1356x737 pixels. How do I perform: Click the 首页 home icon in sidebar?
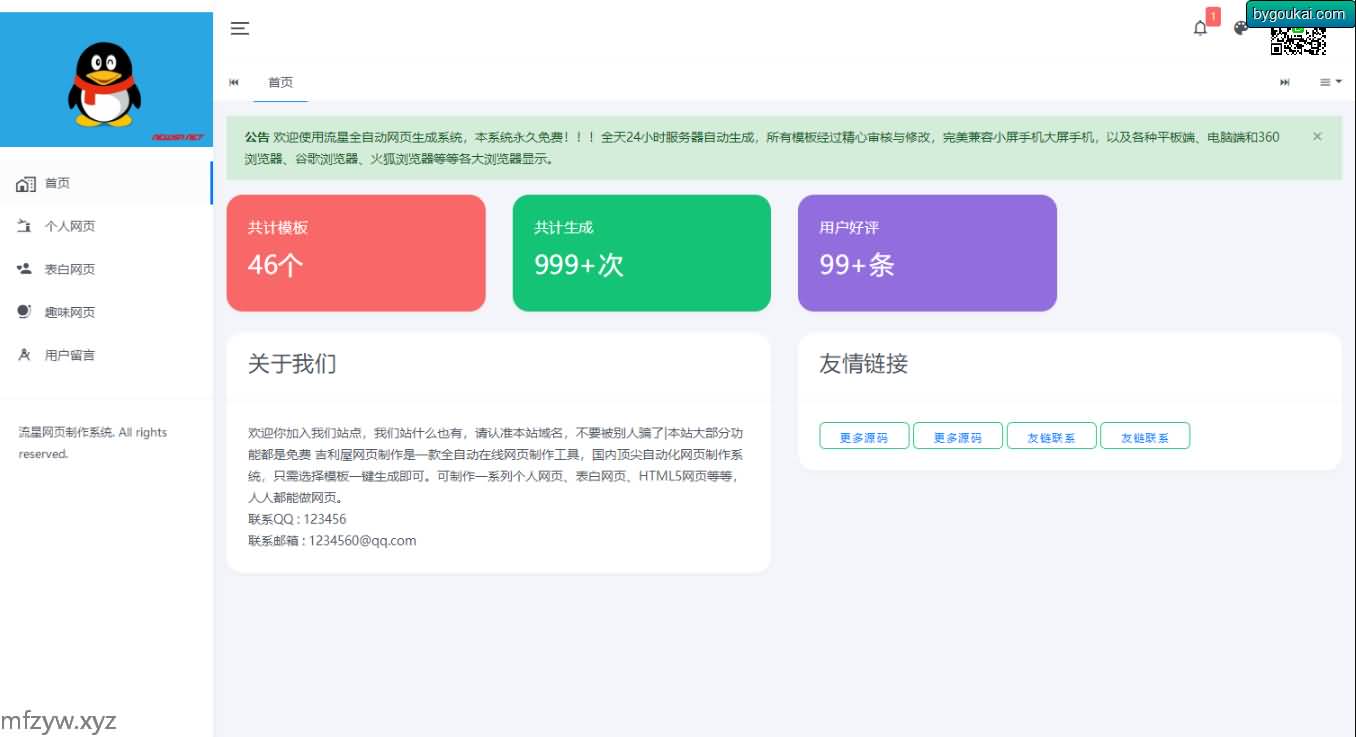(x=26, y=184)
